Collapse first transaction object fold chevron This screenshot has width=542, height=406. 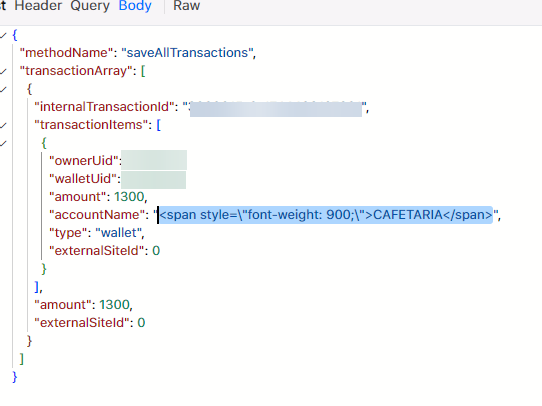(x=3, y=89)
